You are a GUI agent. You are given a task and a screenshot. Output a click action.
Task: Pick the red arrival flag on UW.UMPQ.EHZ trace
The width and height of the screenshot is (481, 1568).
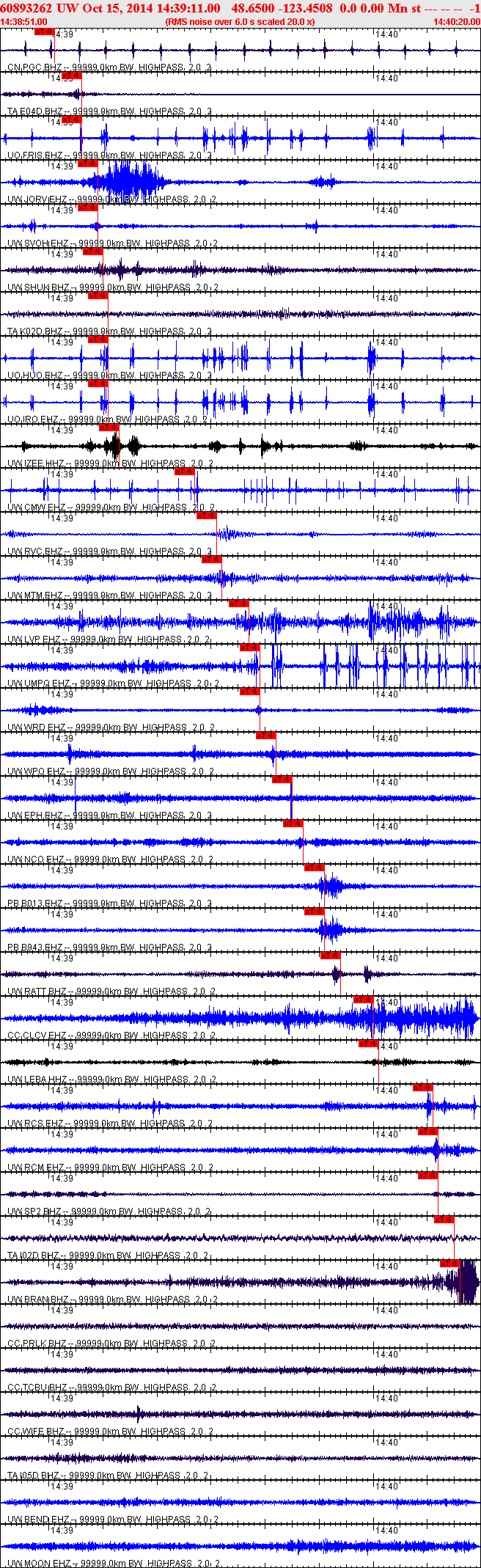[249, 648]
